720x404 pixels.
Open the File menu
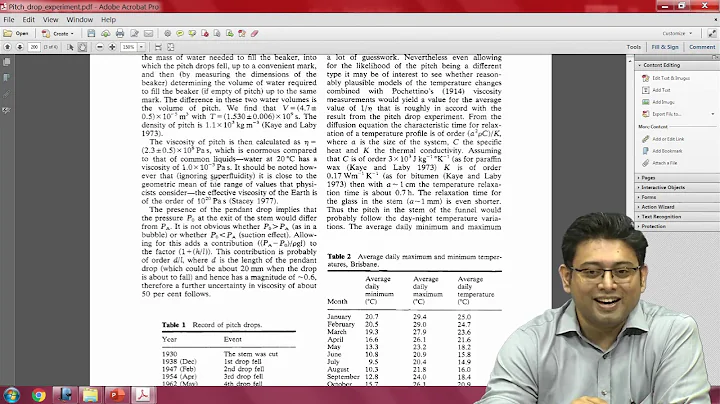[x=9, y=20]
